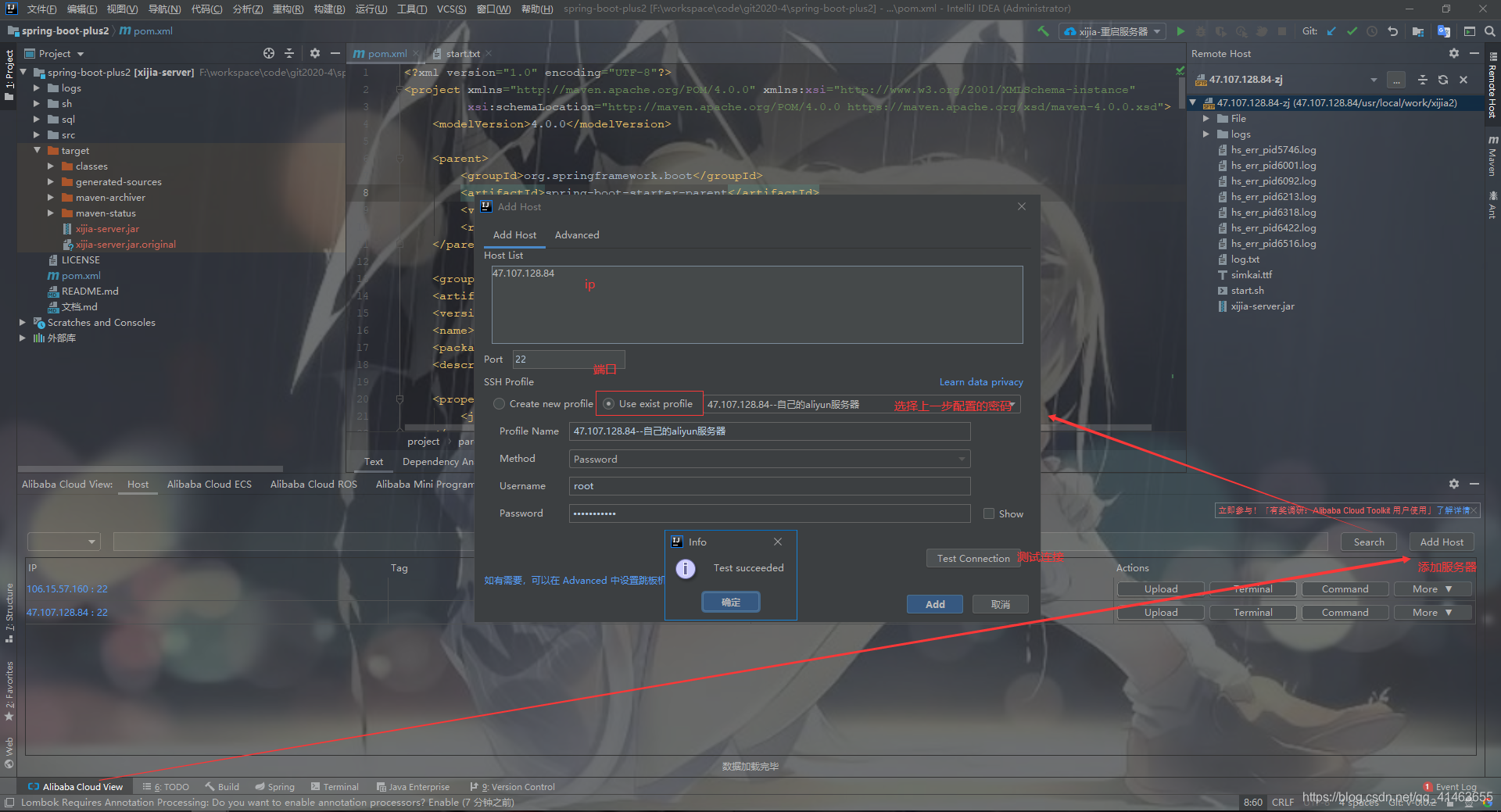Click the Translate icon in the toolbar
Screen dimensions: 1501x812
[x=1444, y=31]
